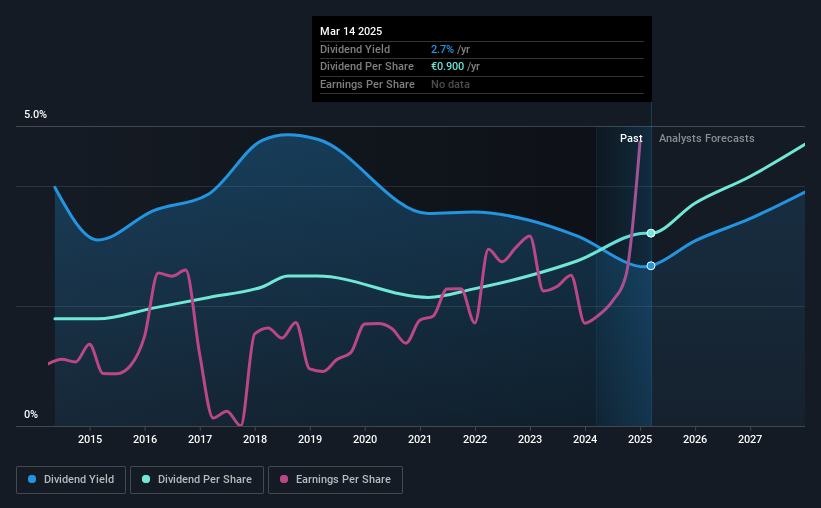Click the 2016 x-axis label
Viewport: 821px width, 508px height.
tap(145, 439)
